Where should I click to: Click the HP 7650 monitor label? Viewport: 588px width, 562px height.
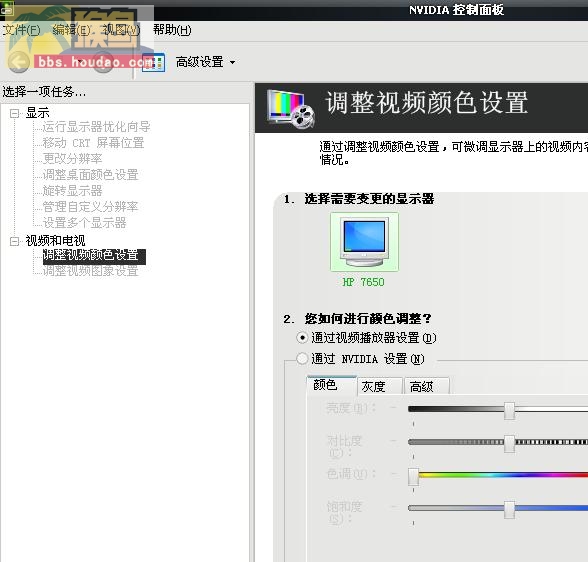(x=363, y=282)
